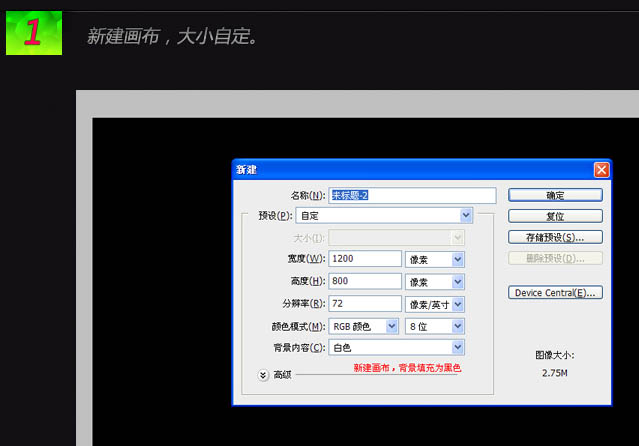Expand the 高级 (Advanced) section chevron
This screenshot has height=446, width=639.
(x=263, y=375)
